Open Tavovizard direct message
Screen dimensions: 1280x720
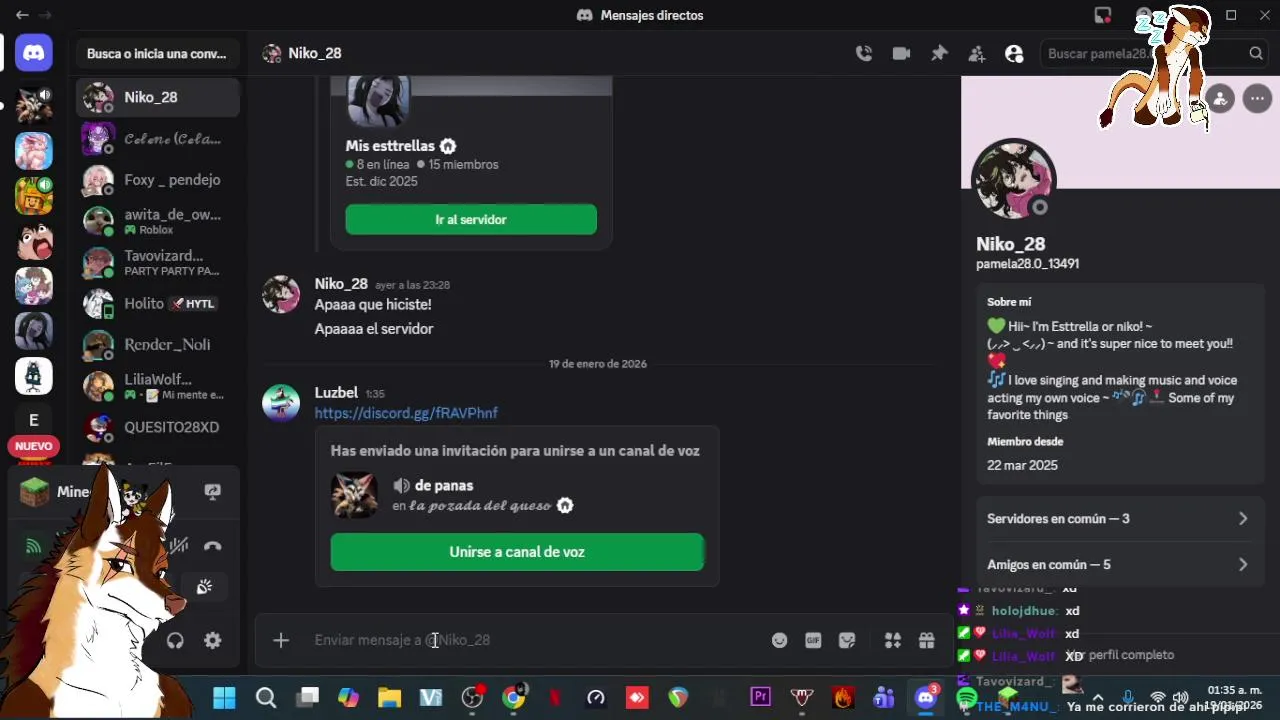pos(158,262)
